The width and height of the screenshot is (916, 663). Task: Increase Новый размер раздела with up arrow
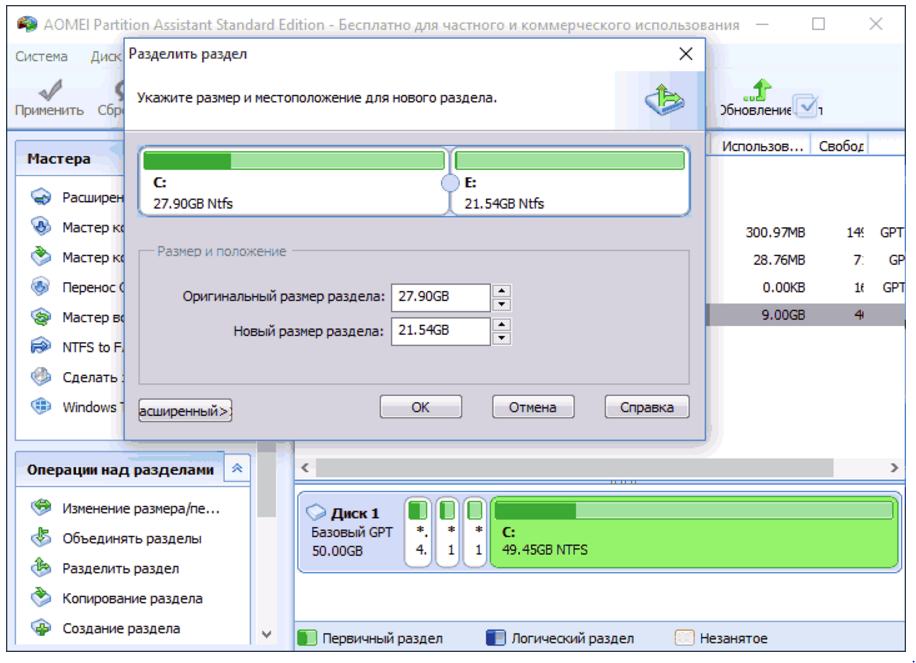pos(502,325)
